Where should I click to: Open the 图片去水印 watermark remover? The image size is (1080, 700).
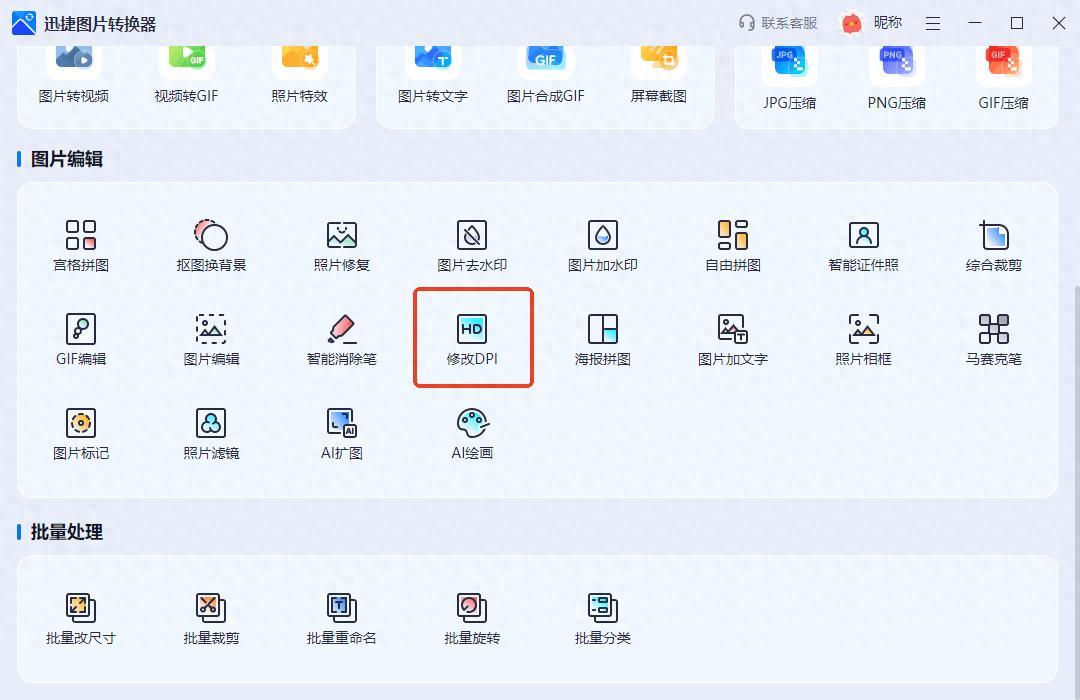(x=472, y=246)
